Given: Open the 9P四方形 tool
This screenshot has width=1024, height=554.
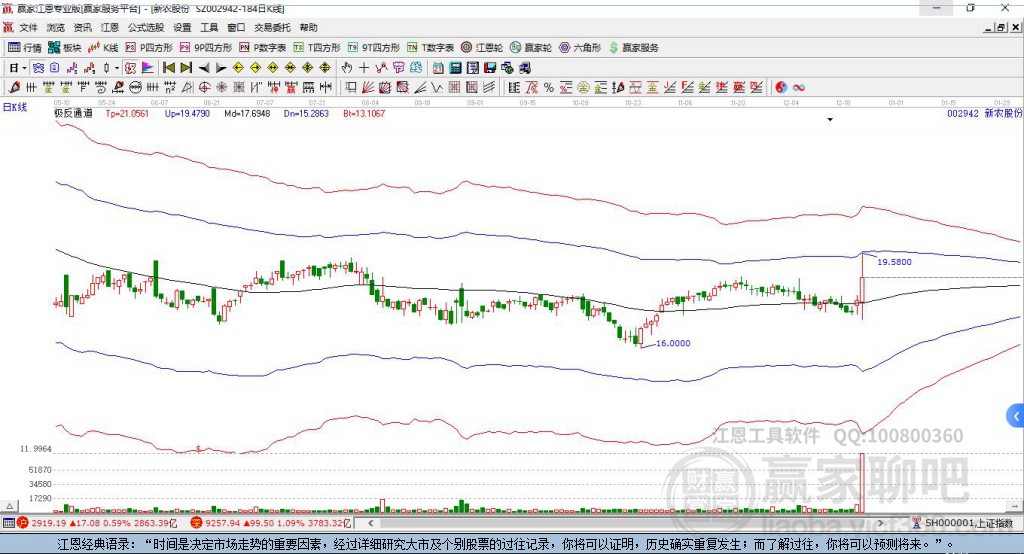Looking at the screenshot, I should tap(206, 48).
